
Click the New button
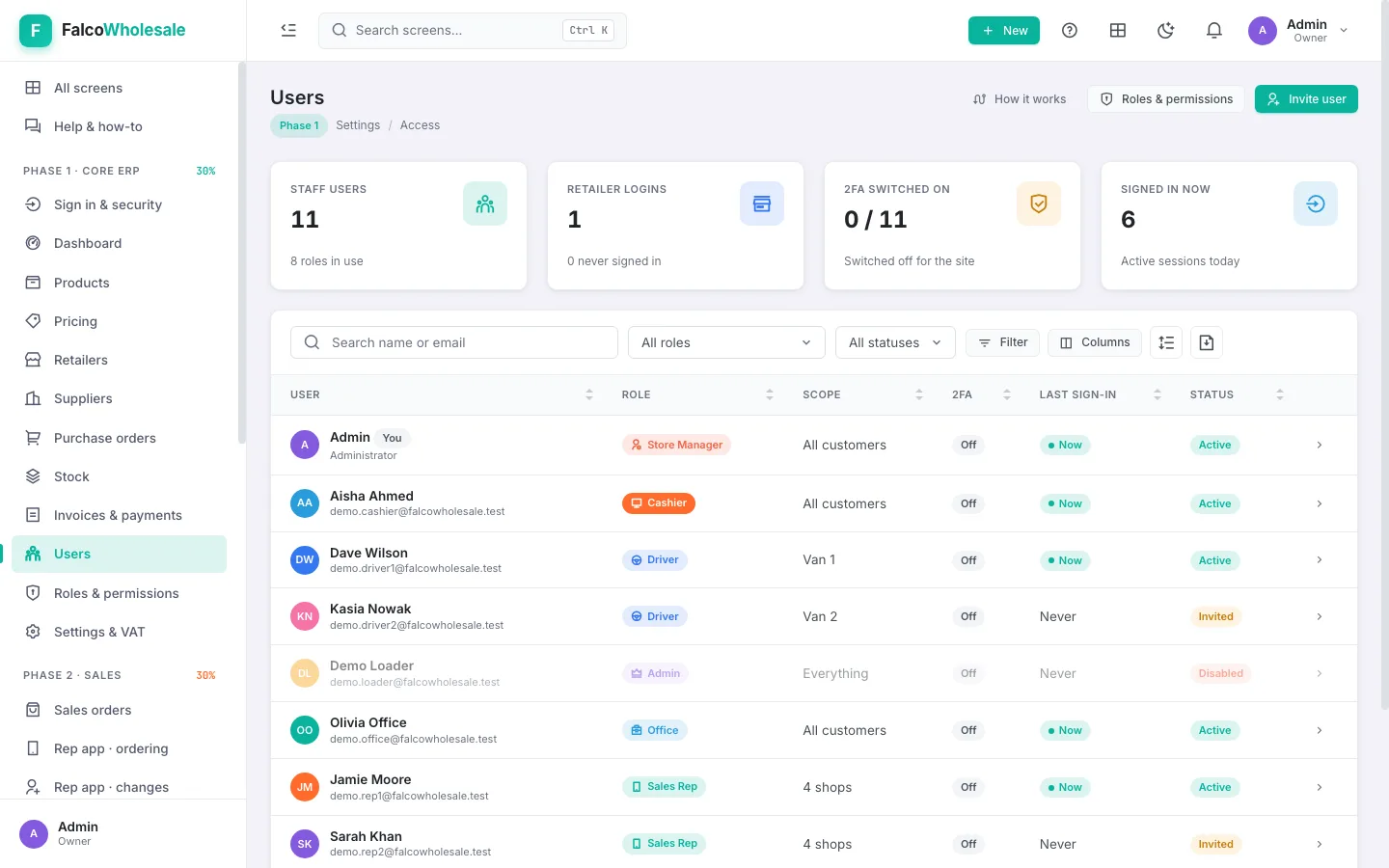click(1004, 31)
